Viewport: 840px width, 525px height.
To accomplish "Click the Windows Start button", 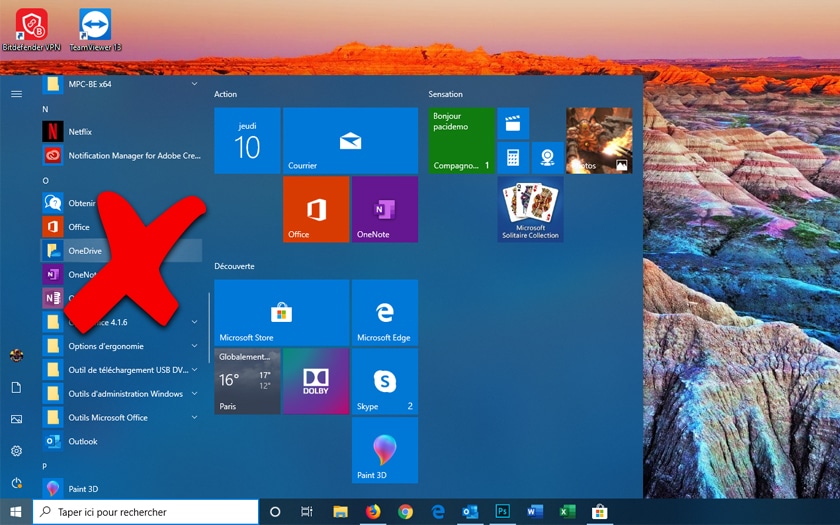I will click(x=16, y=512).
